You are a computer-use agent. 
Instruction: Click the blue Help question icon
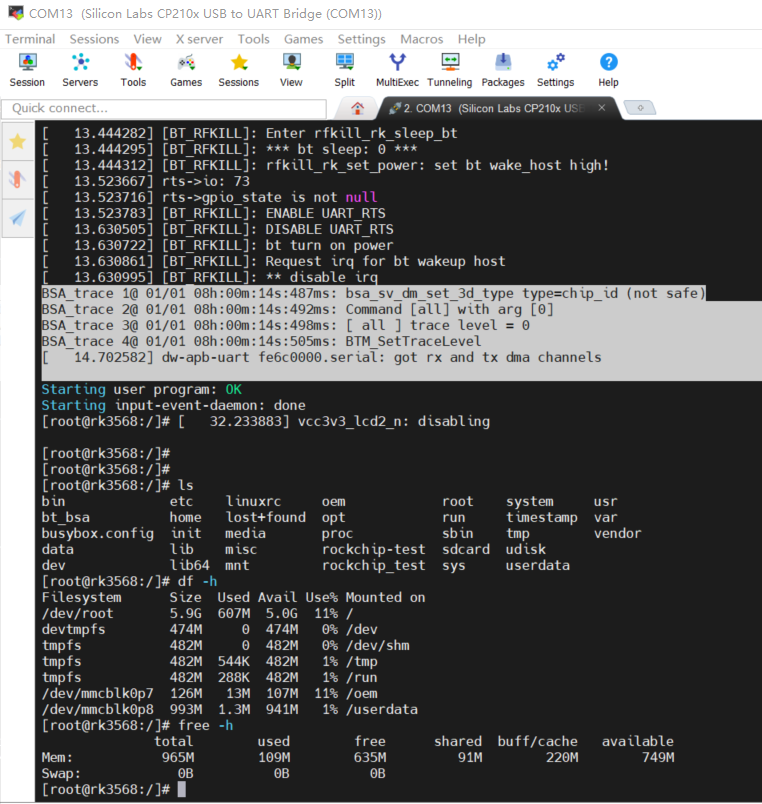609,70
